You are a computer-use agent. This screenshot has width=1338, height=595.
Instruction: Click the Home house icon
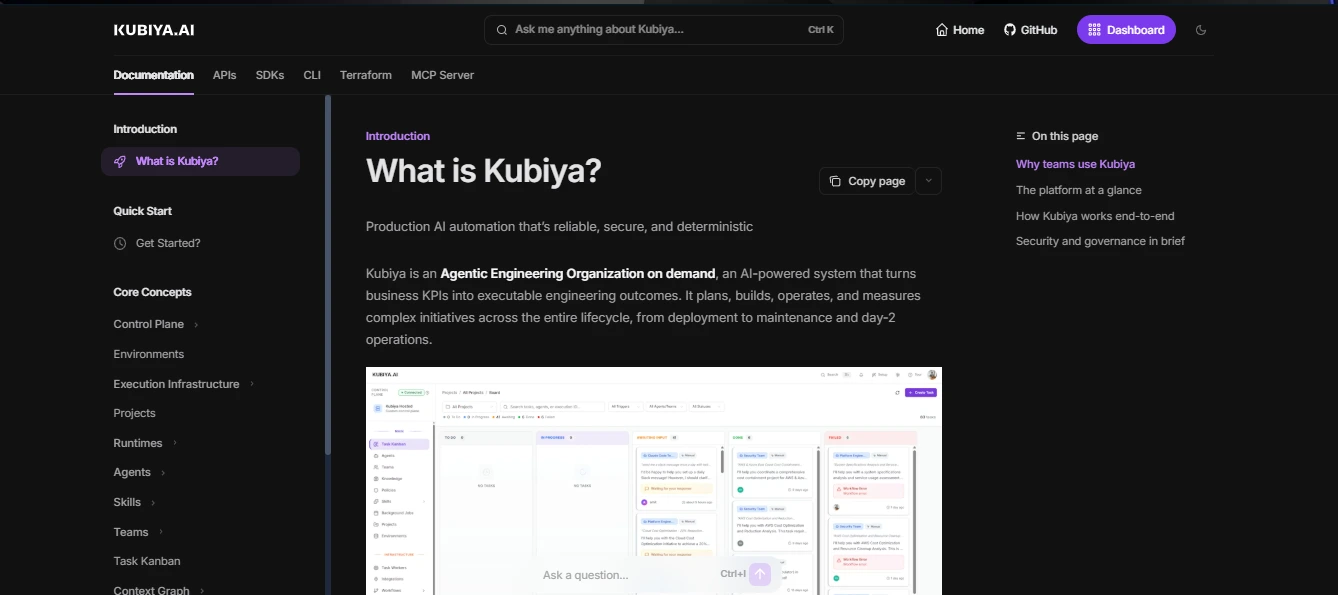coord(941,29)
